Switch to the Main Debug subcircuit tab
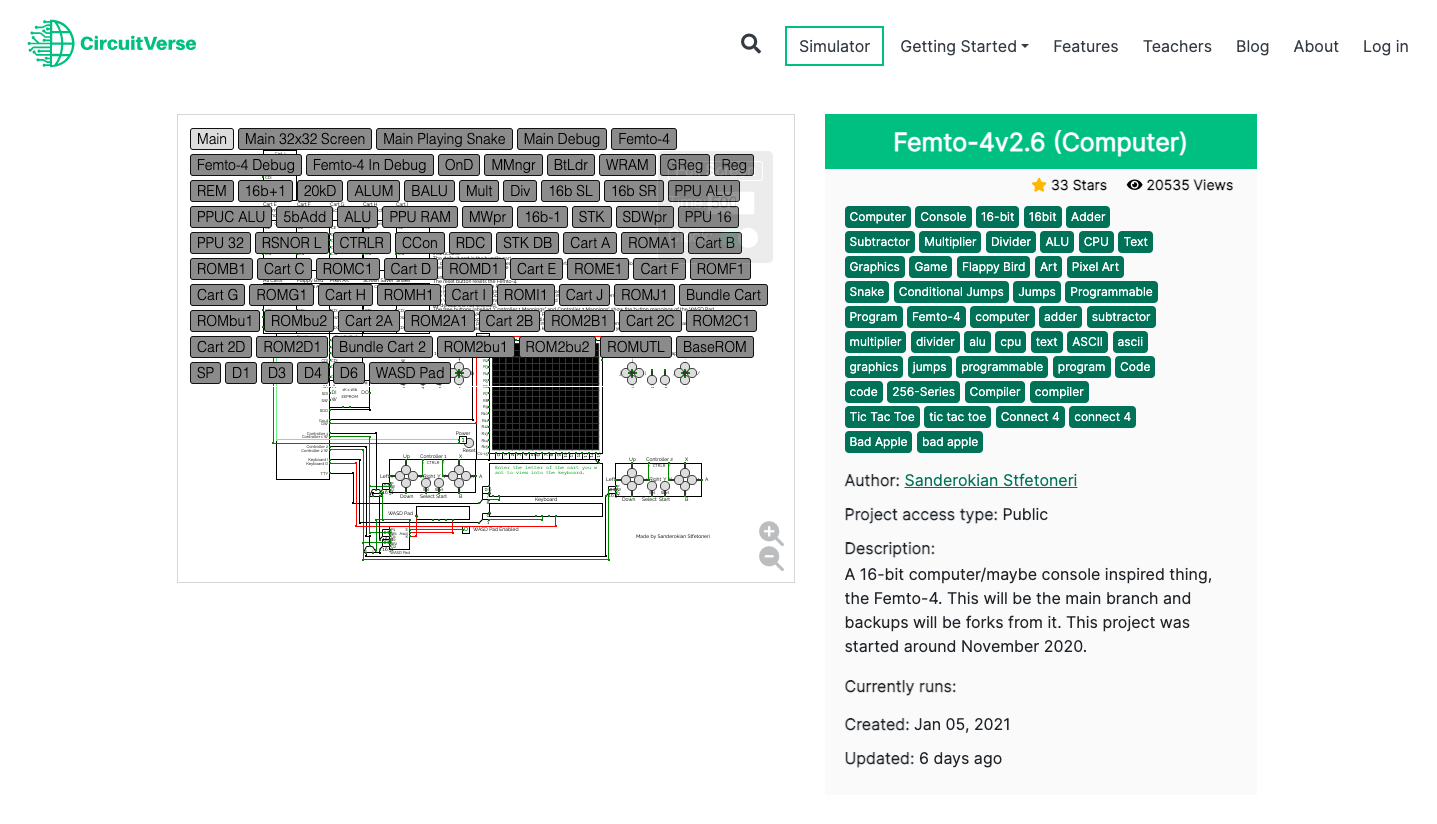Screen dimensions: 1437x824 [x=561, y=139]
